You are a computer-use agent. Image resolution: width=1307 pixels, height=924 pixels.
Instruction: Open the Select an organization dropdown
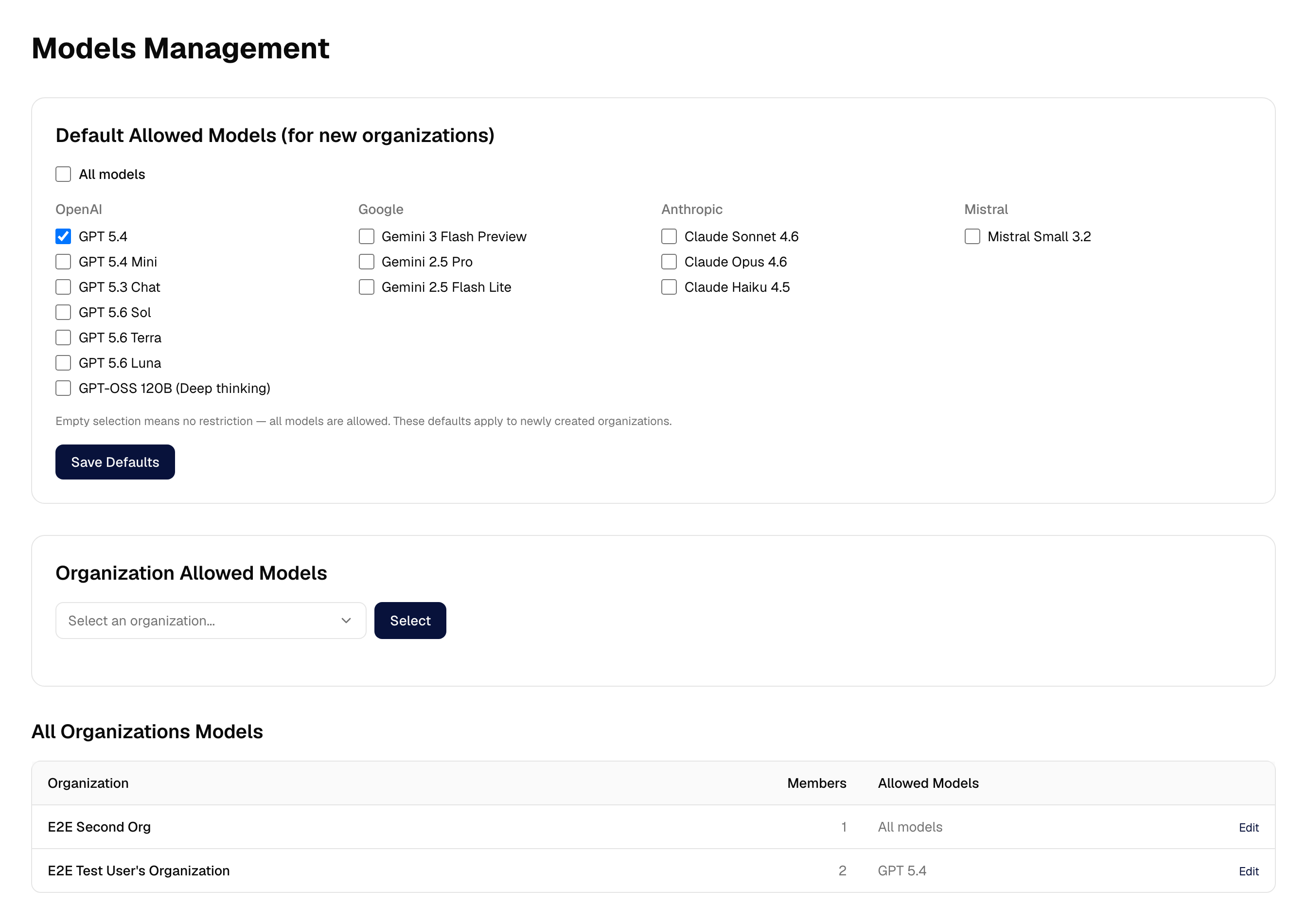211,621
